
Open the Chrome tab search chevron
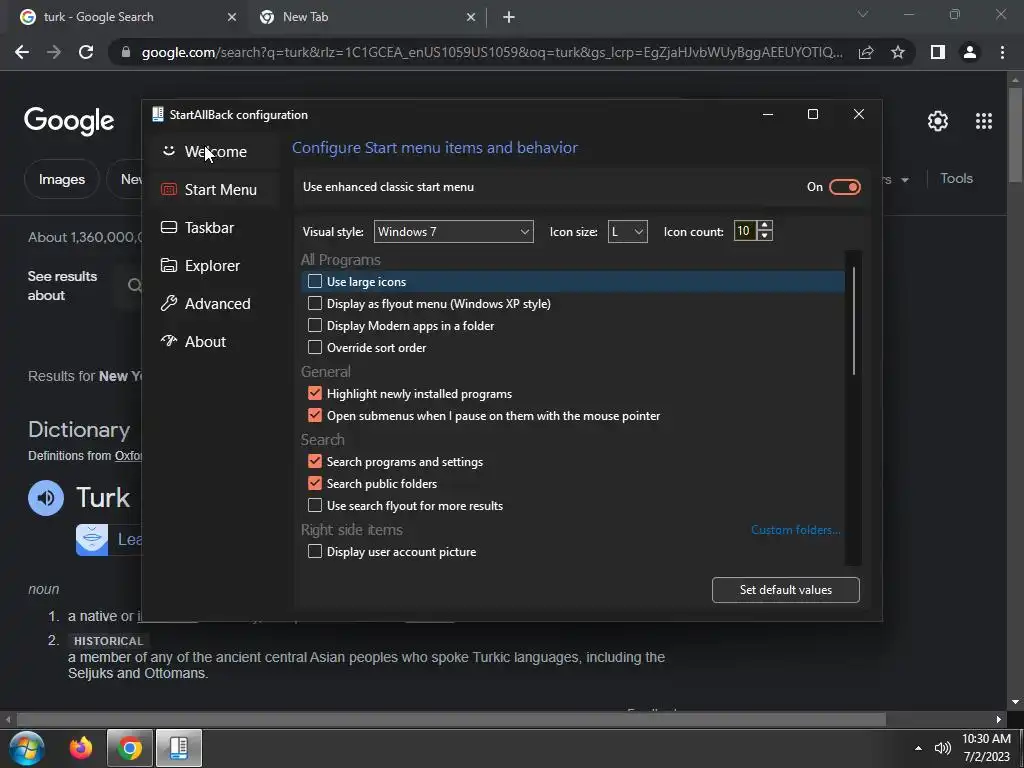[863, 14]
